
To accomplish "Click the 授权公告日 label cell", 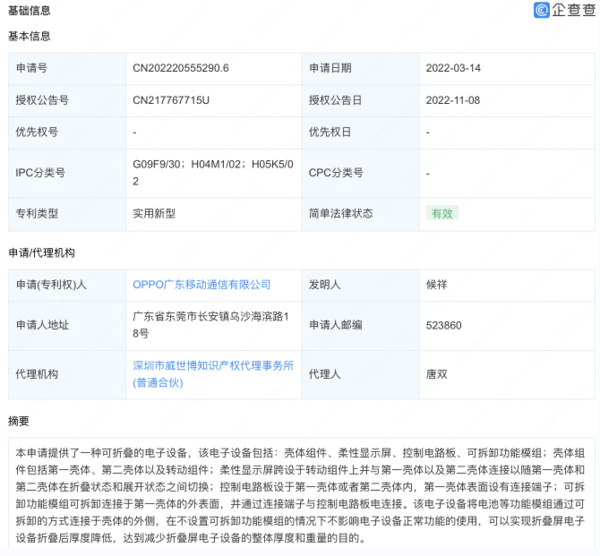I will click(x=360, y=100).
